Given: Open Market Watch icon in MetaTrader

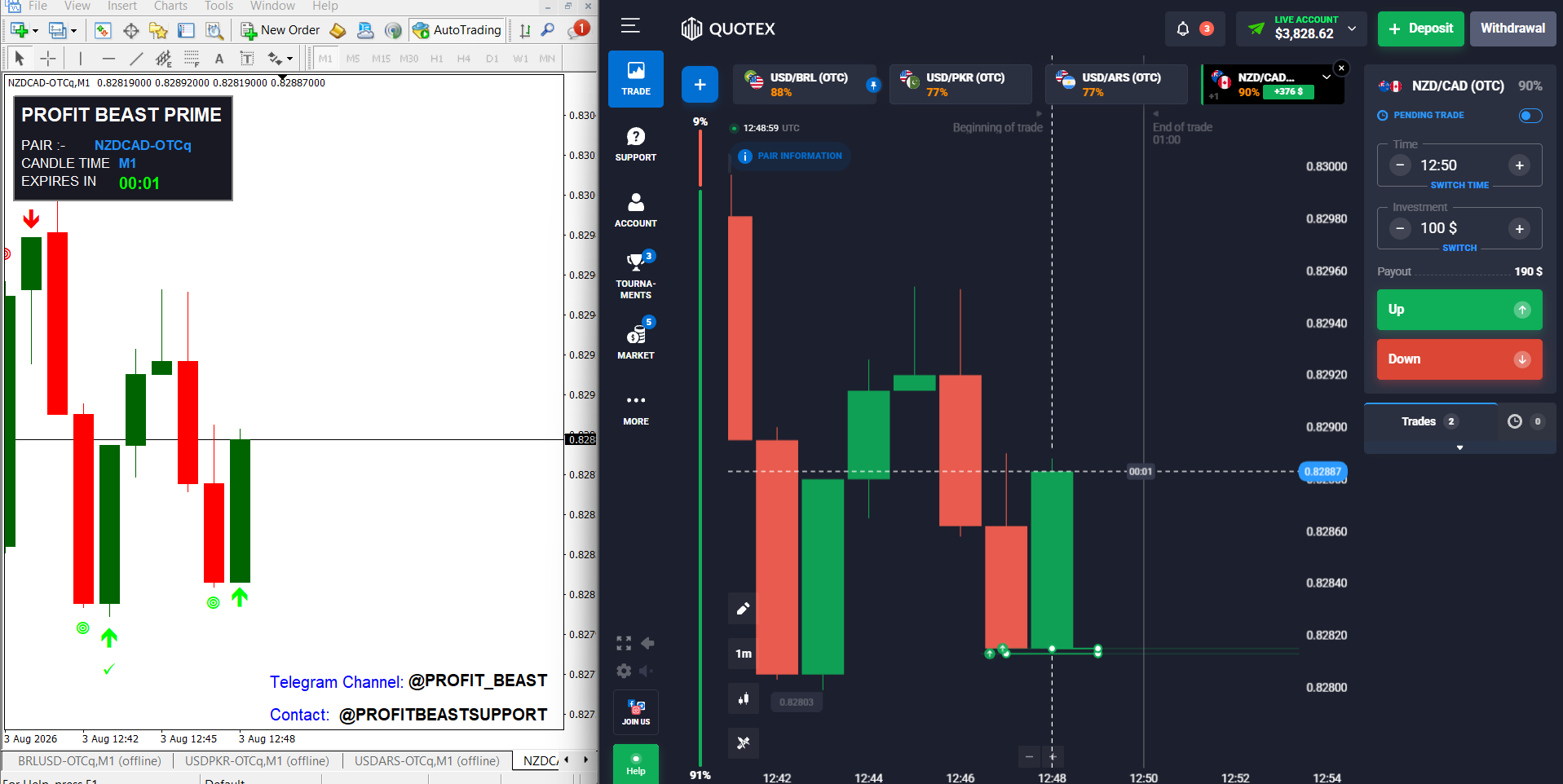Looking at the screenshot, I should pyautogui.click(x=102, y=30).
